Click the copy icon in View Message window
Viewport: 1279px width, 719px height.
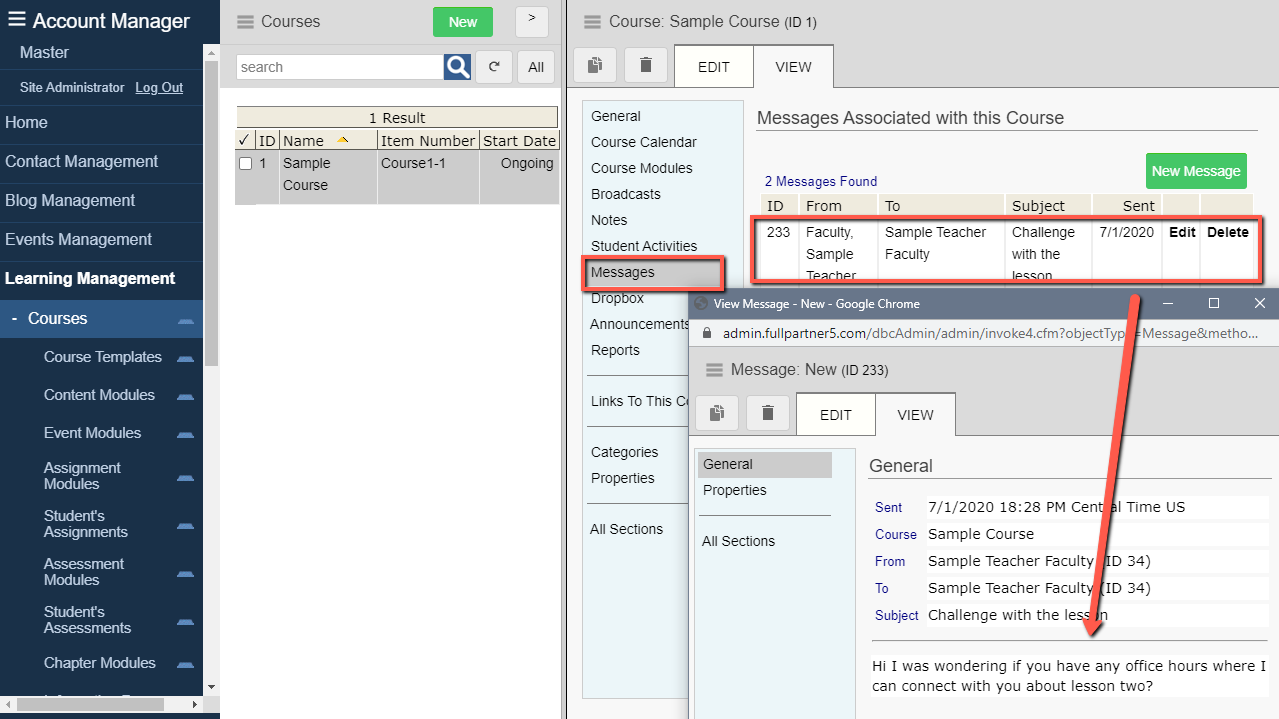[x=717, y=413]
